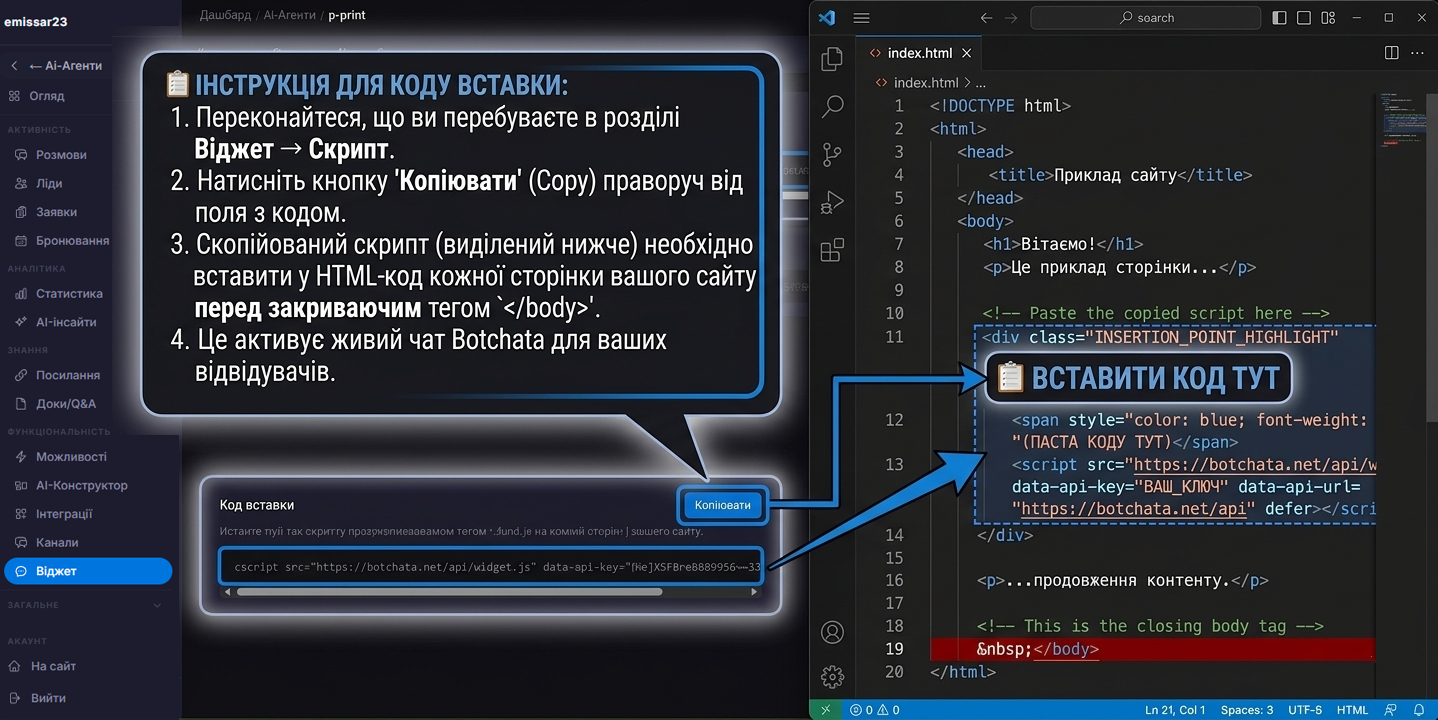This screenshot has width=1438, height=720.
Task: Click the code scrollbar left arrow
Action: pyautogui.click(x=227, y=592)
